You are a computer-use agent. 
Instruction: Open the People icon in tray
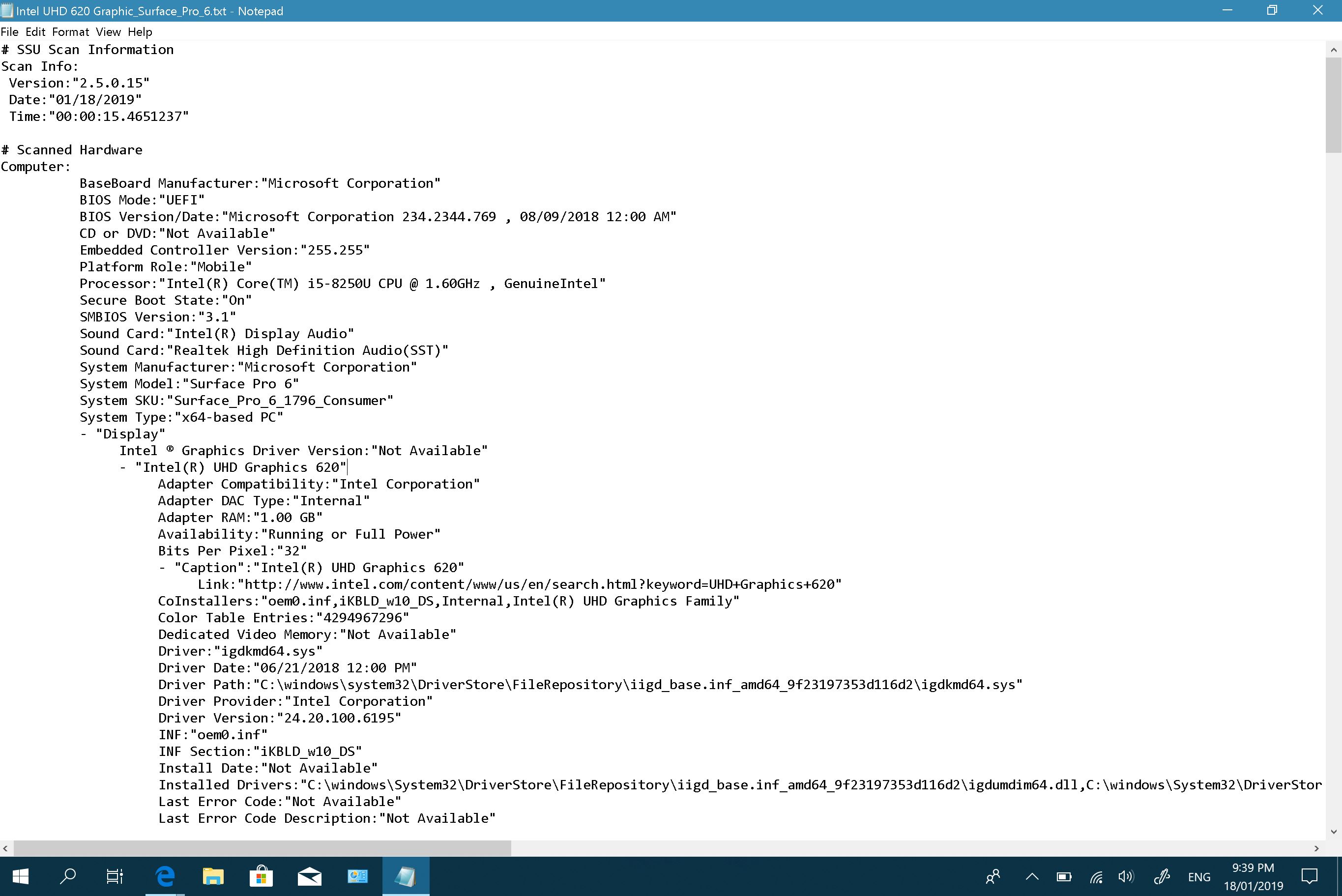(993, 876)
